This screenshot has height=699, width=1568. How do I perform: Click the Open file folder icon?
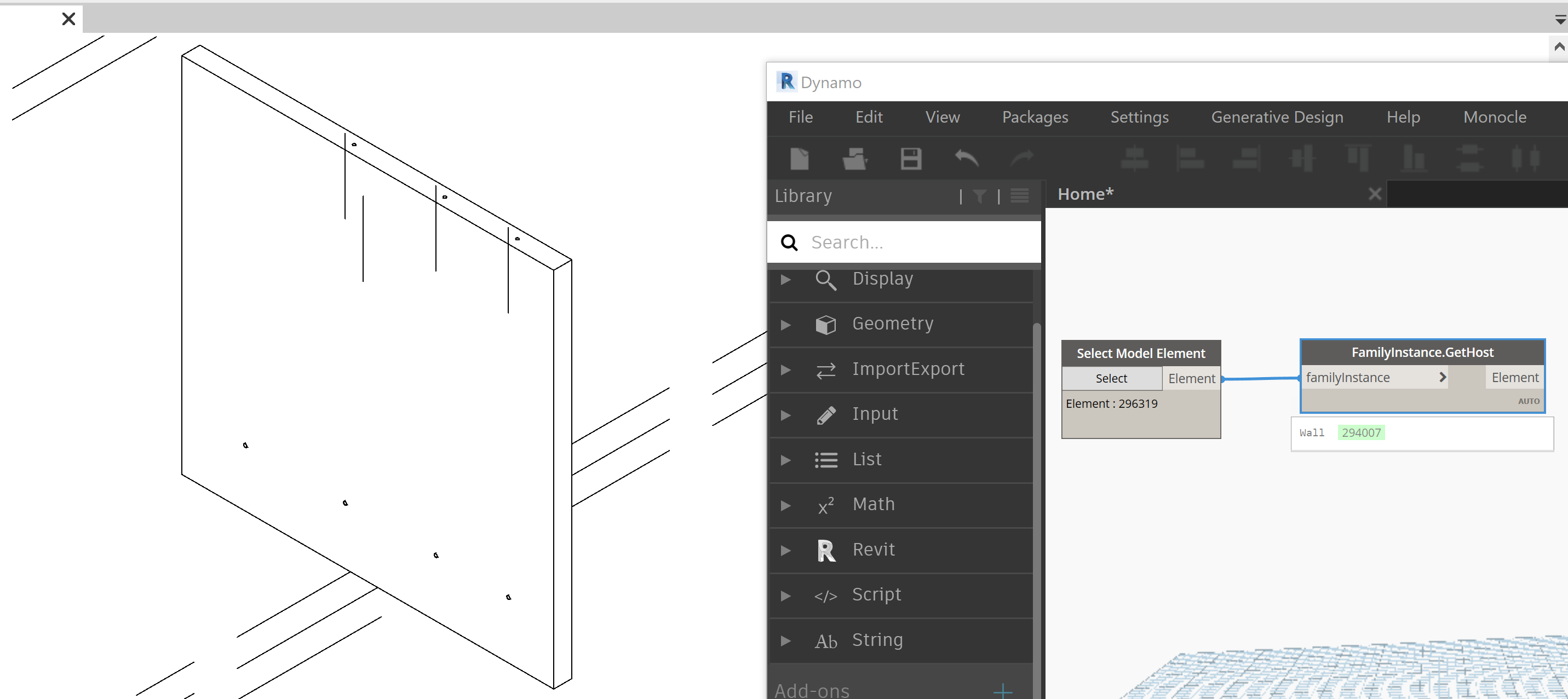(x=854, y=159)
